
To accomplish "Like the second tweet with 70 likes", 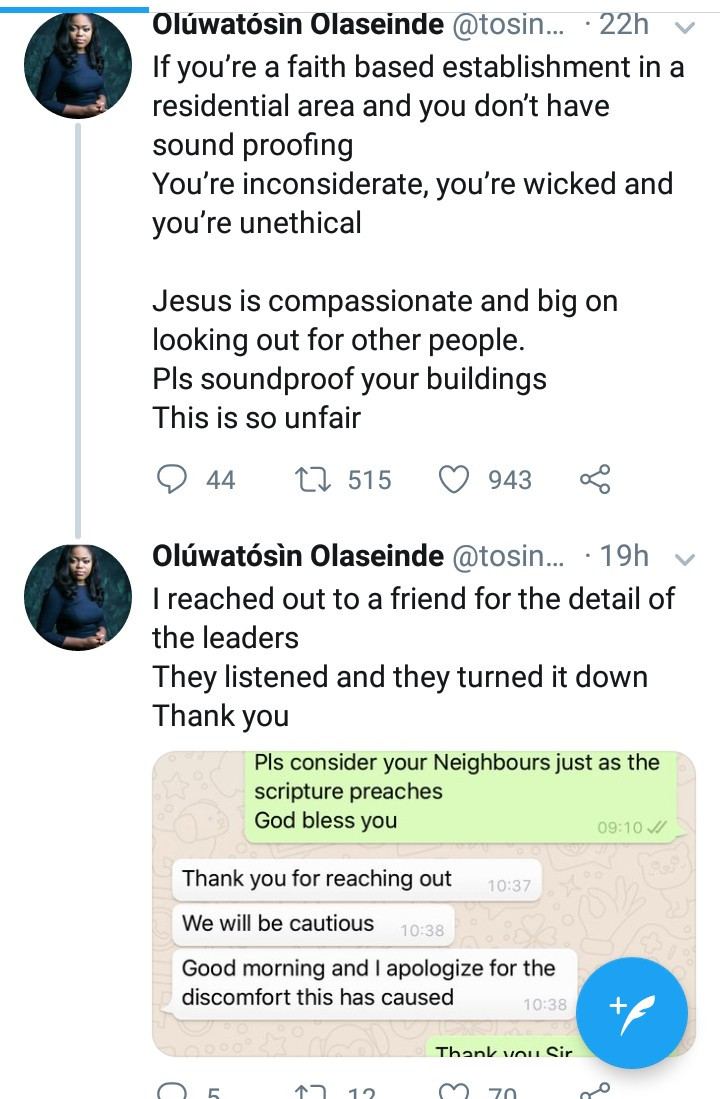I will tap(454, 1091).
